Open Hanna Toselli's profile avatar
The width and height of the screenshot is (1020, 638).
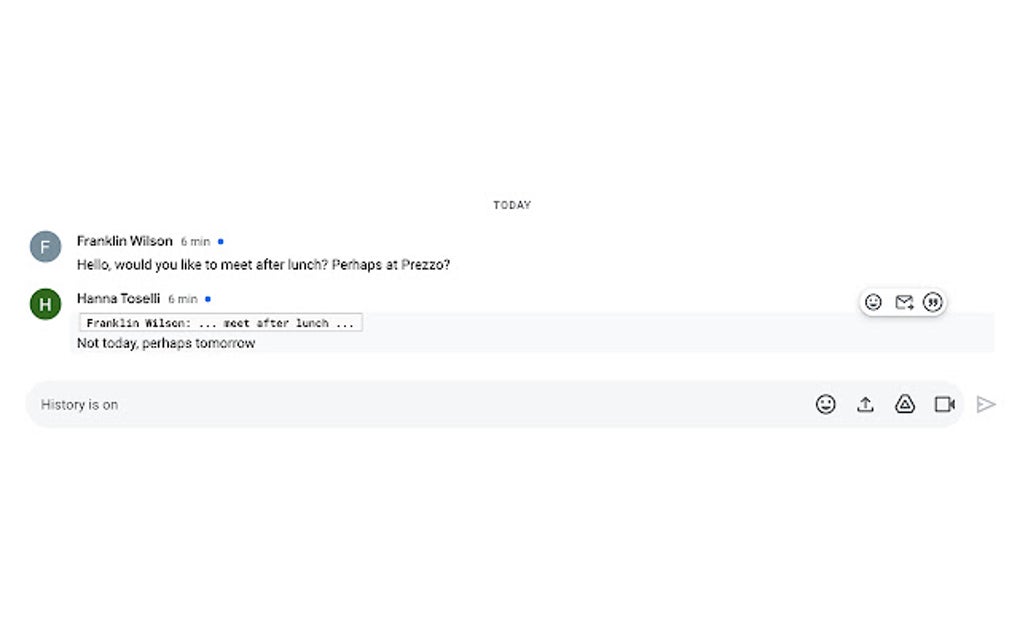[45, 304]
